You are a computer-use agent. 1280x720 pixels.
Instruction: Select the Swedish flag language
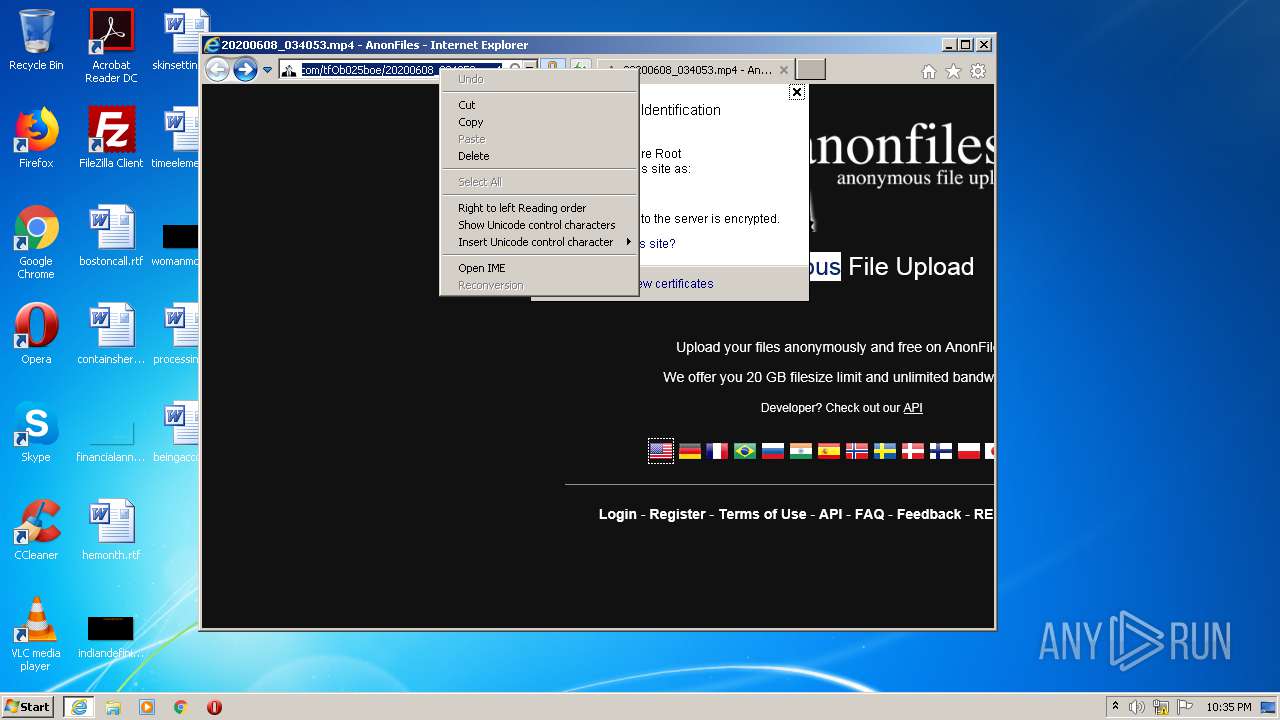(x=885, y=452)
